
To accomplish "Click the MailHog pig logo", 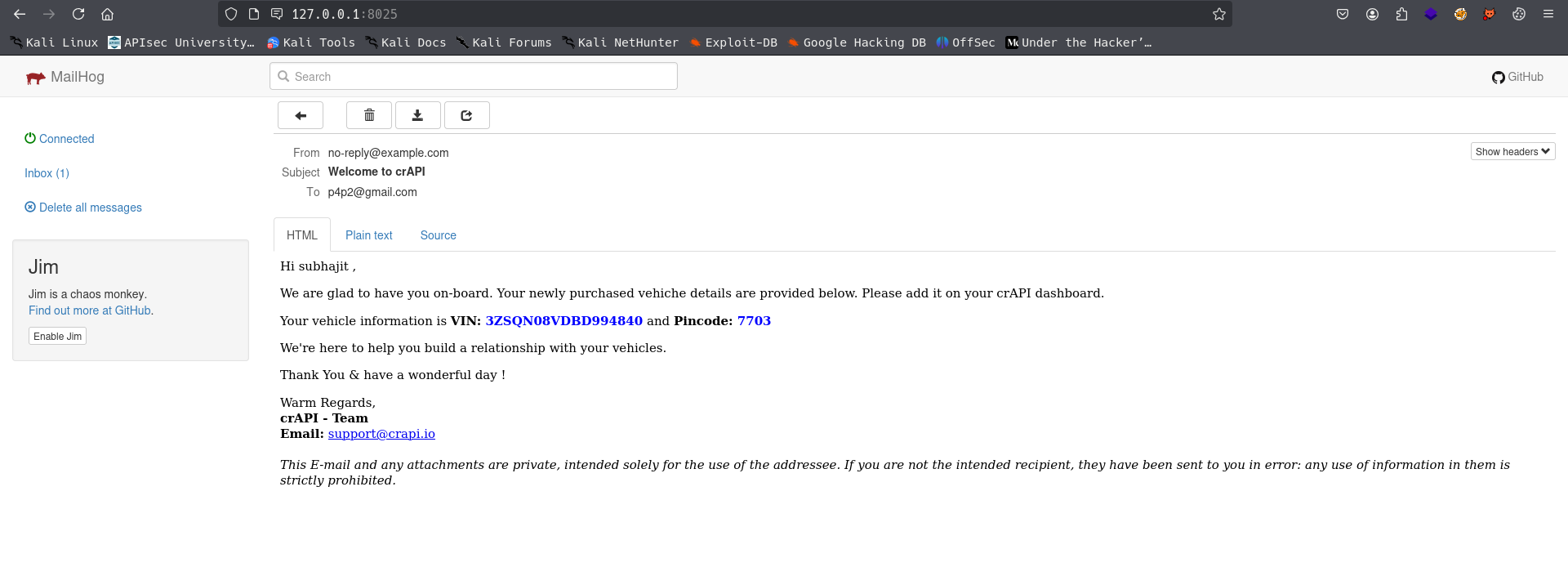I will pyautogui.click(x=35, y=78).
